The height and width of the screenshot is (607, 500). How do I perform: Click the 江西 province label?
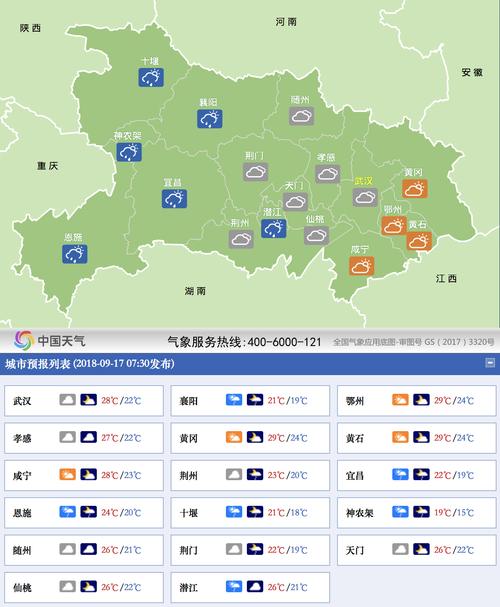coord(446,278)
